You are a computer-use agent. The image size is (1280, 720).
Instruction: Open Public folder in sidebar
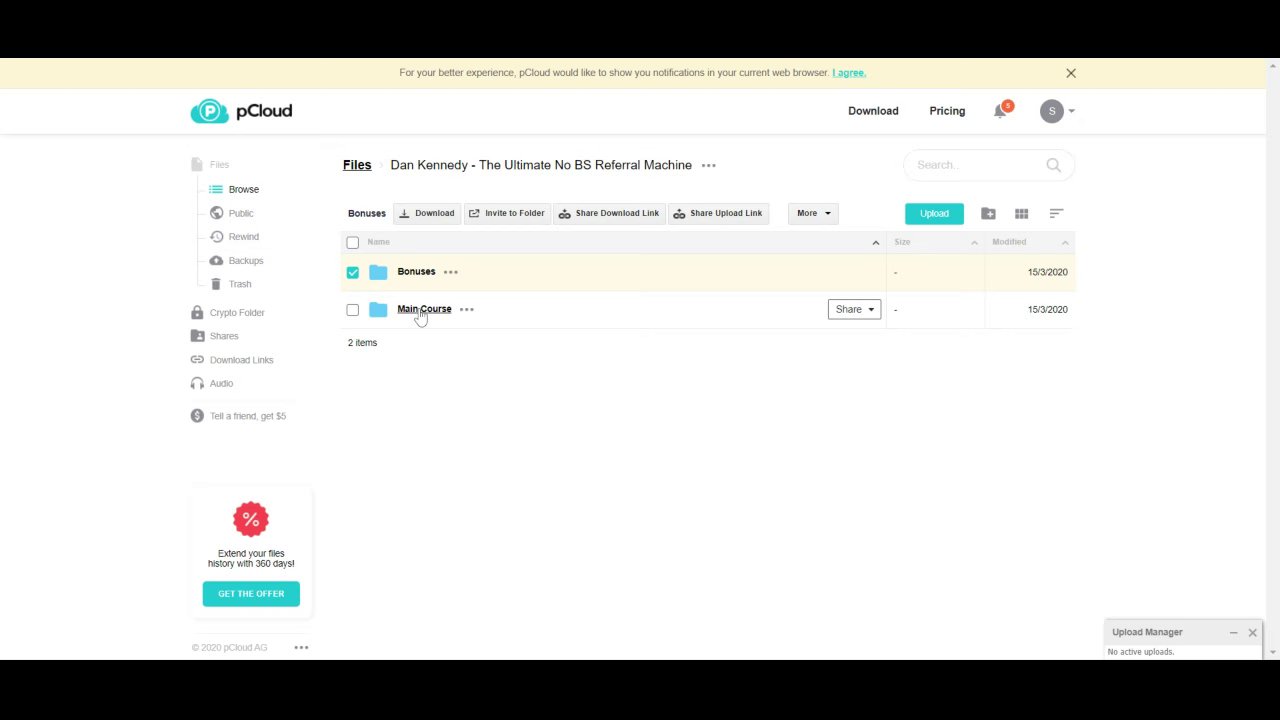[232, 213]
